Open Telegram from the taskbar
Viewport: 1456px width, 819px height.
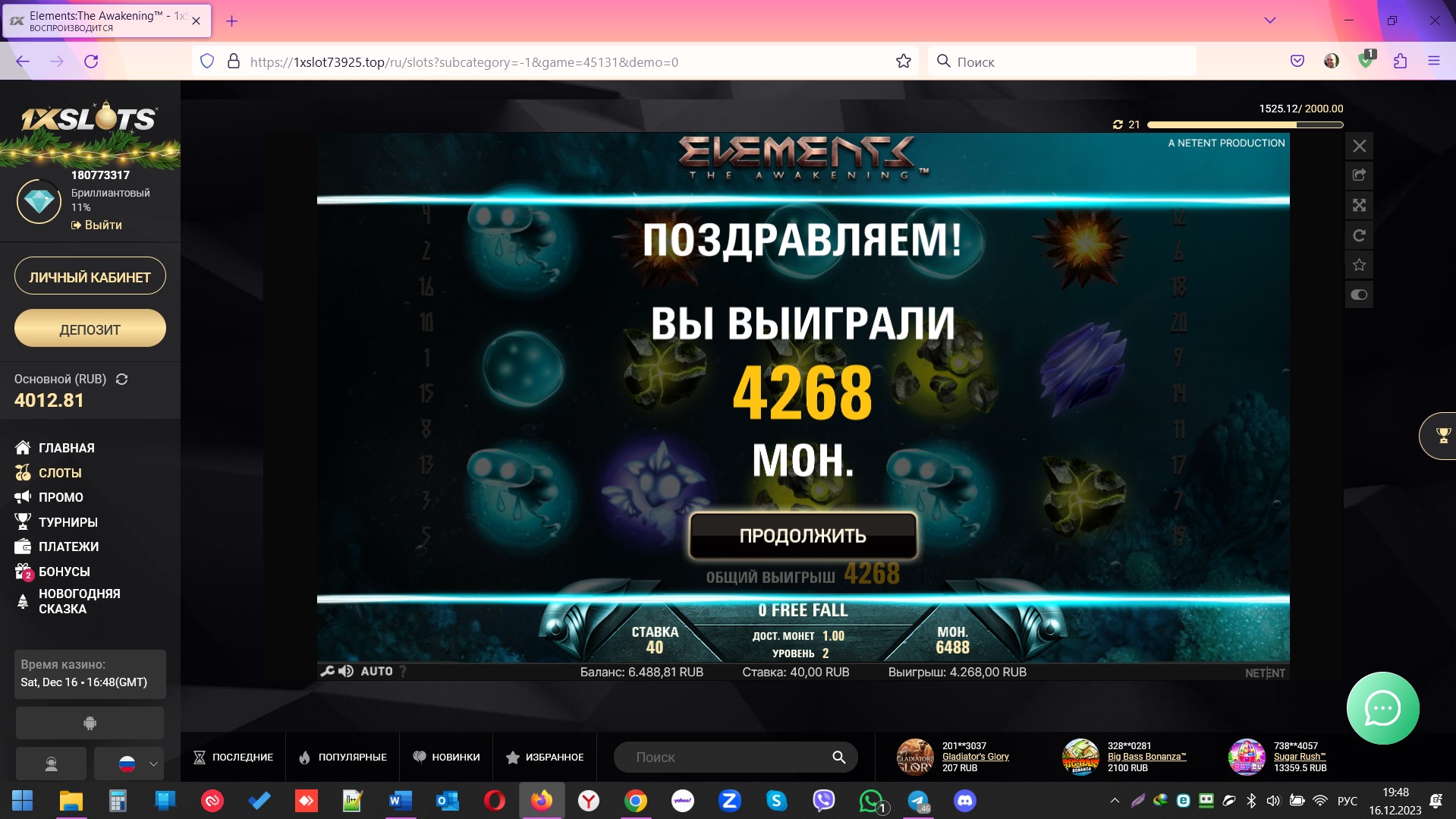pos(918,801)
